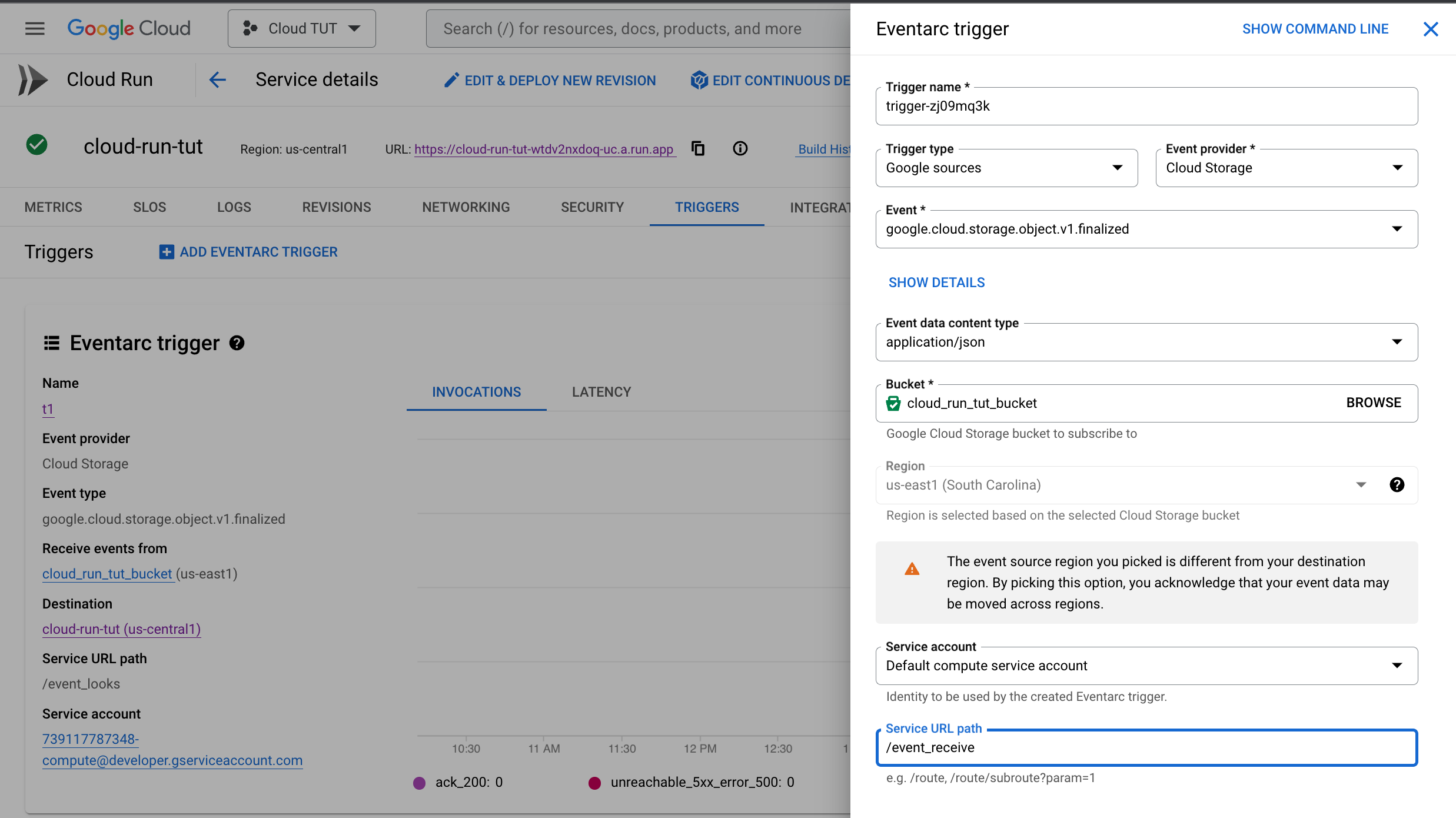The height and width of the screenshot is (818, 1456).
Task: Click the Region field help question icon
Action: tap(1397, 485)
